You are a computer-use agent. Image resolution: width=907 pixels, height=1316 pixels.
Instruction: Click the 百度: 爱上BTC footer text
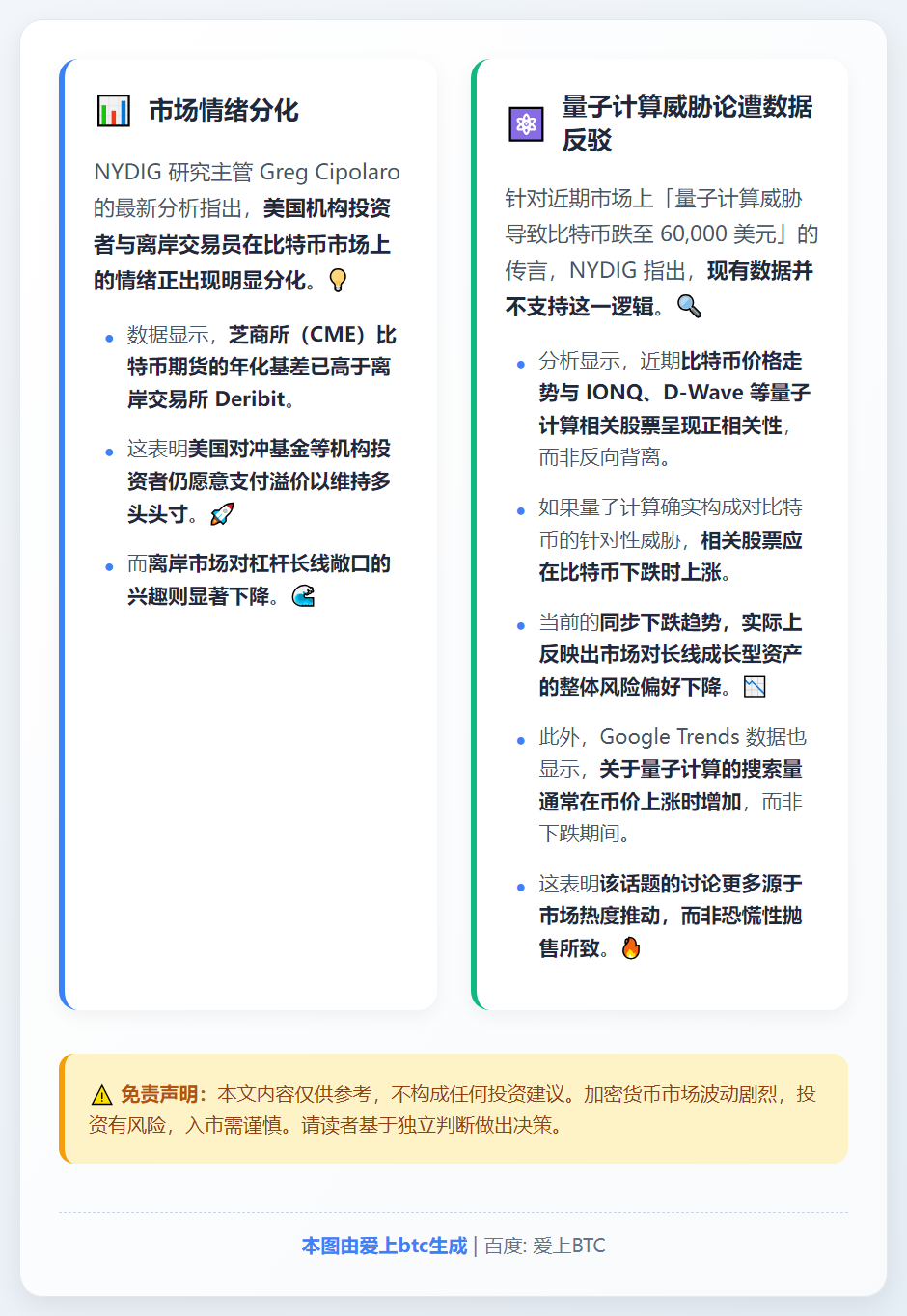544,1246
